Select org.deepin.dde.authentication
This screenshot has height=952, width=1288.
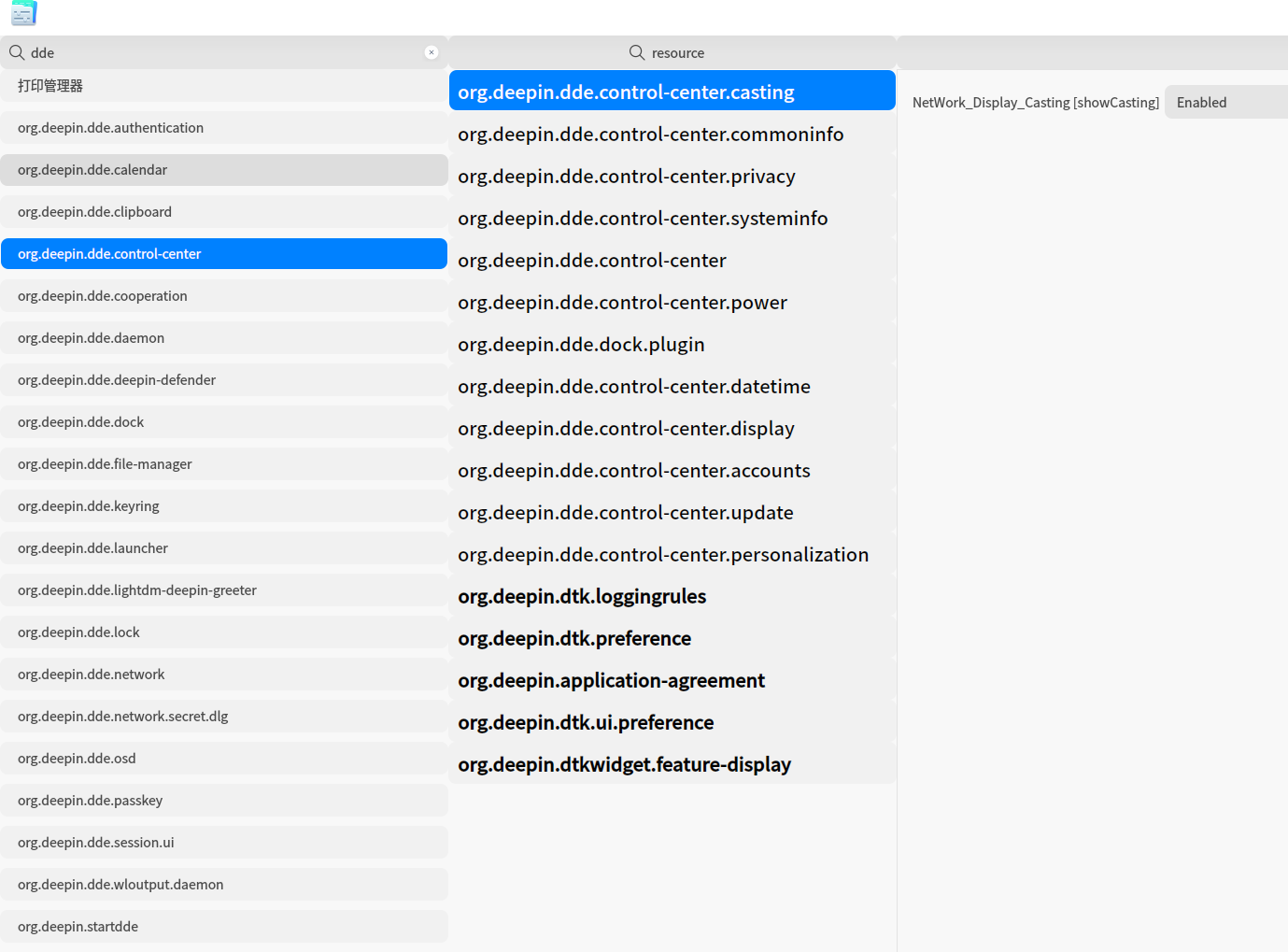click(224, 128)
